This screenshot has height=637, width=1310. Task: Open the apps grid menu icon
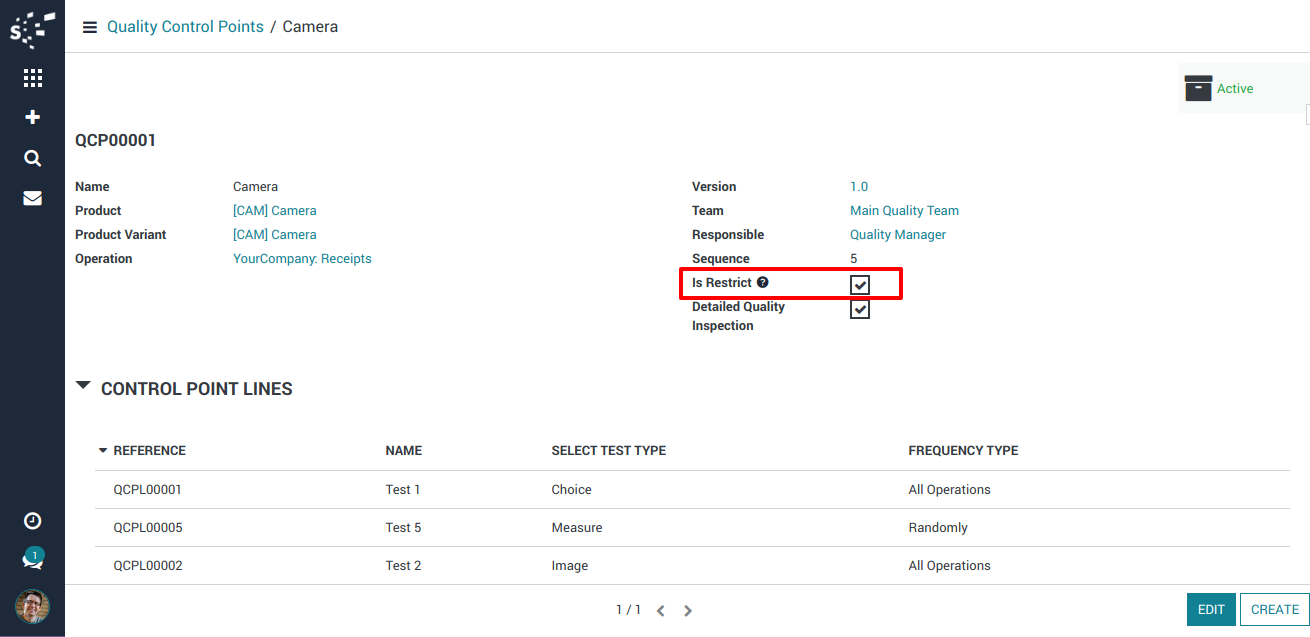coord(32,78)
